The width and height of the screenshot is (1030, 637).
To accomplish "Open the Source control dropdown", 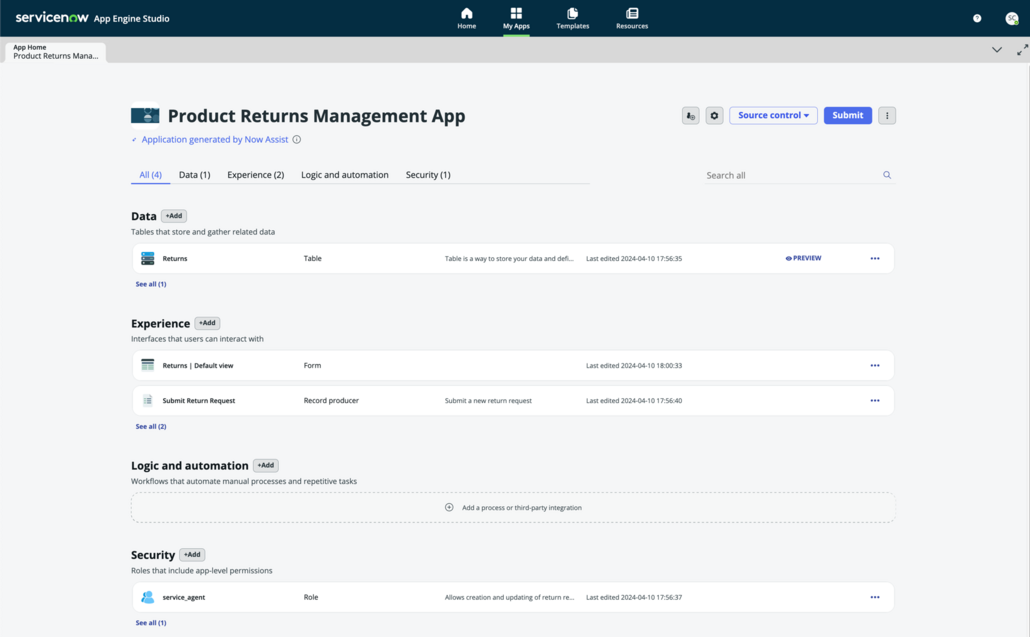I will point(773,116).
